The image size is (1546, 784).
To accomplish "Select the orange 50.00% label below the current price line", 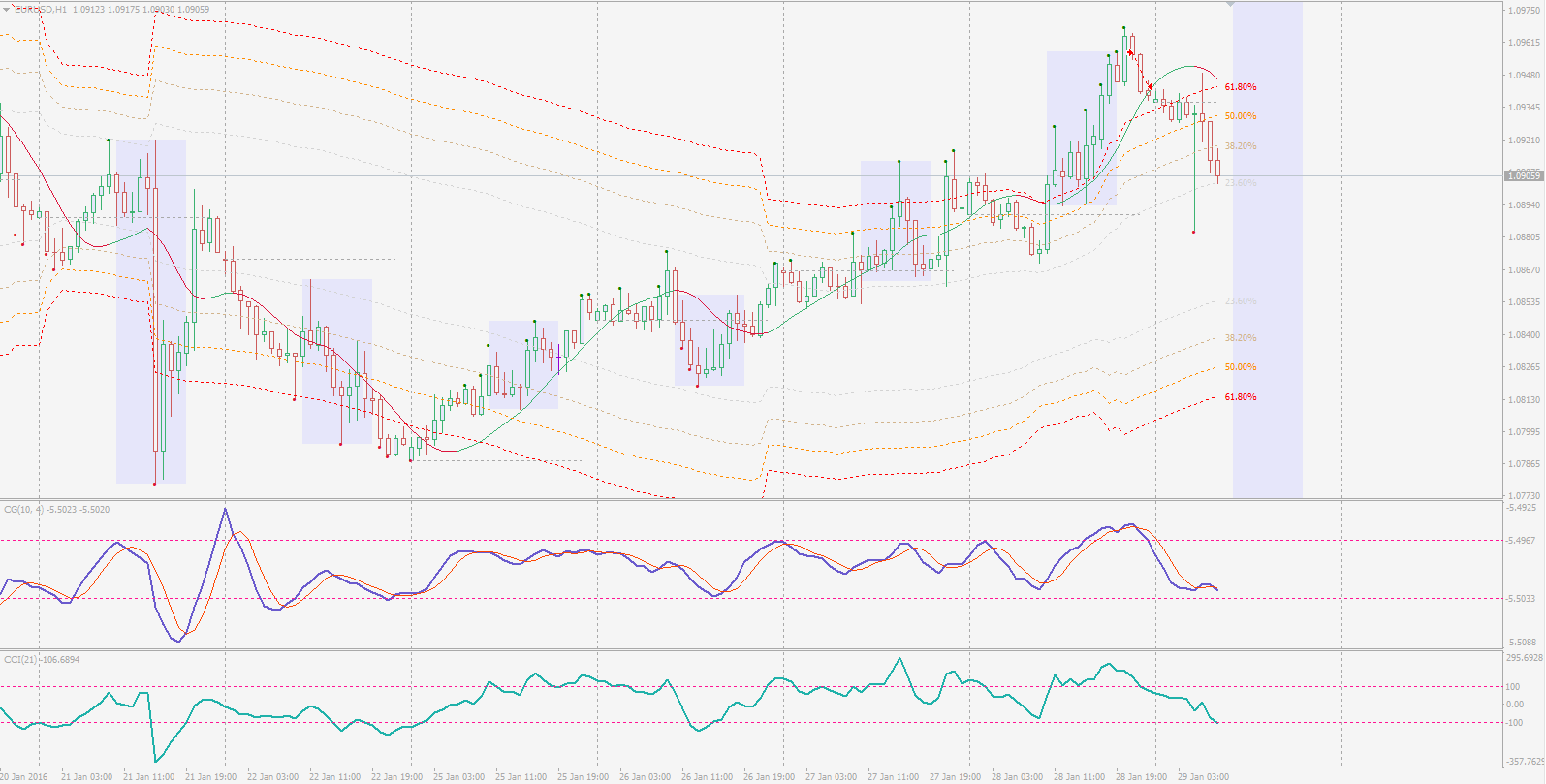I will click(x=1241, y=367).
